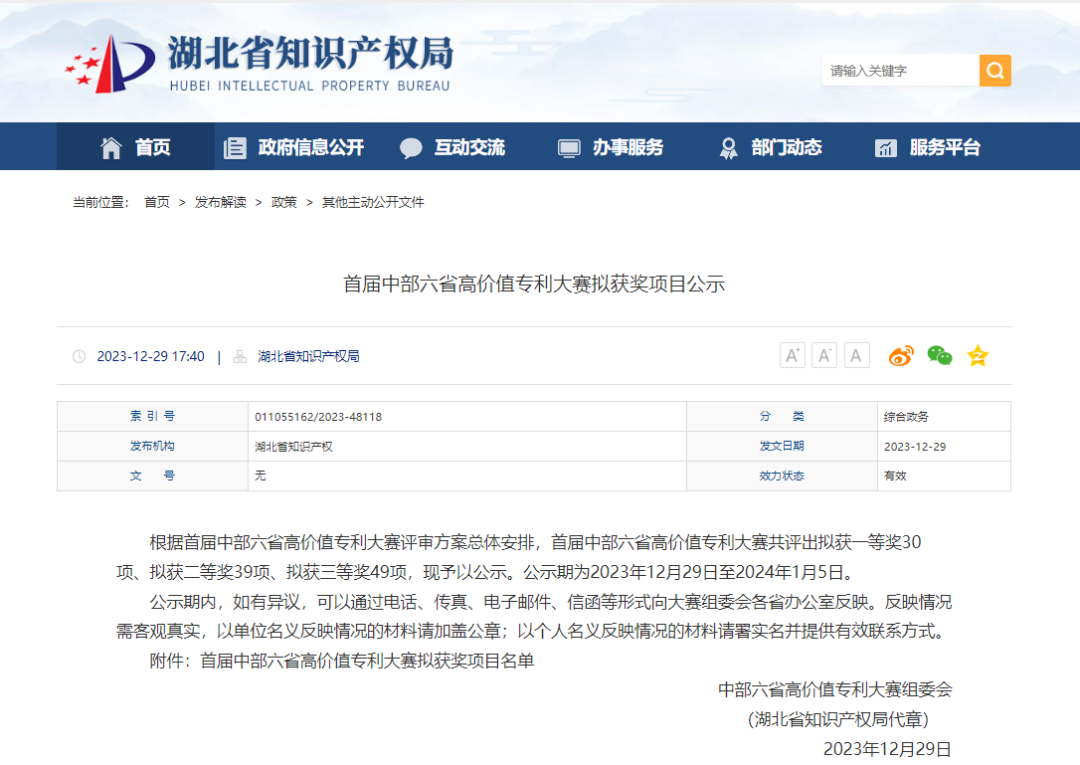Open the 部门动态 menu
Screen dimensions: 1080x765
click(x=787, y=146)
